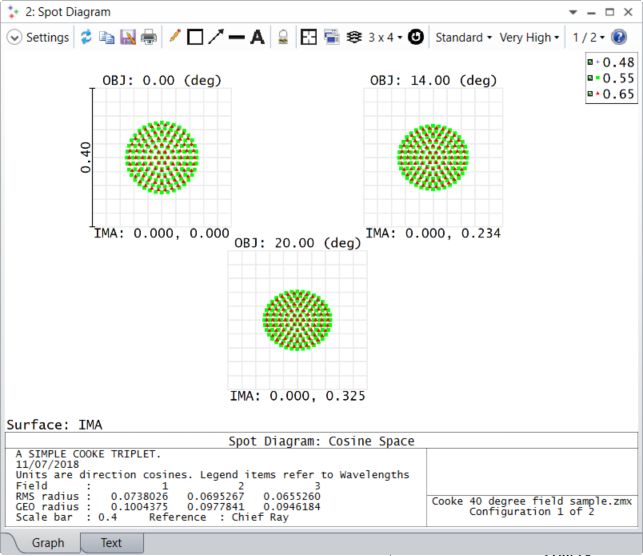643x556 pixels.
Task: Open the 3 x 4 grid dropdown
Action: click(385, 38)
